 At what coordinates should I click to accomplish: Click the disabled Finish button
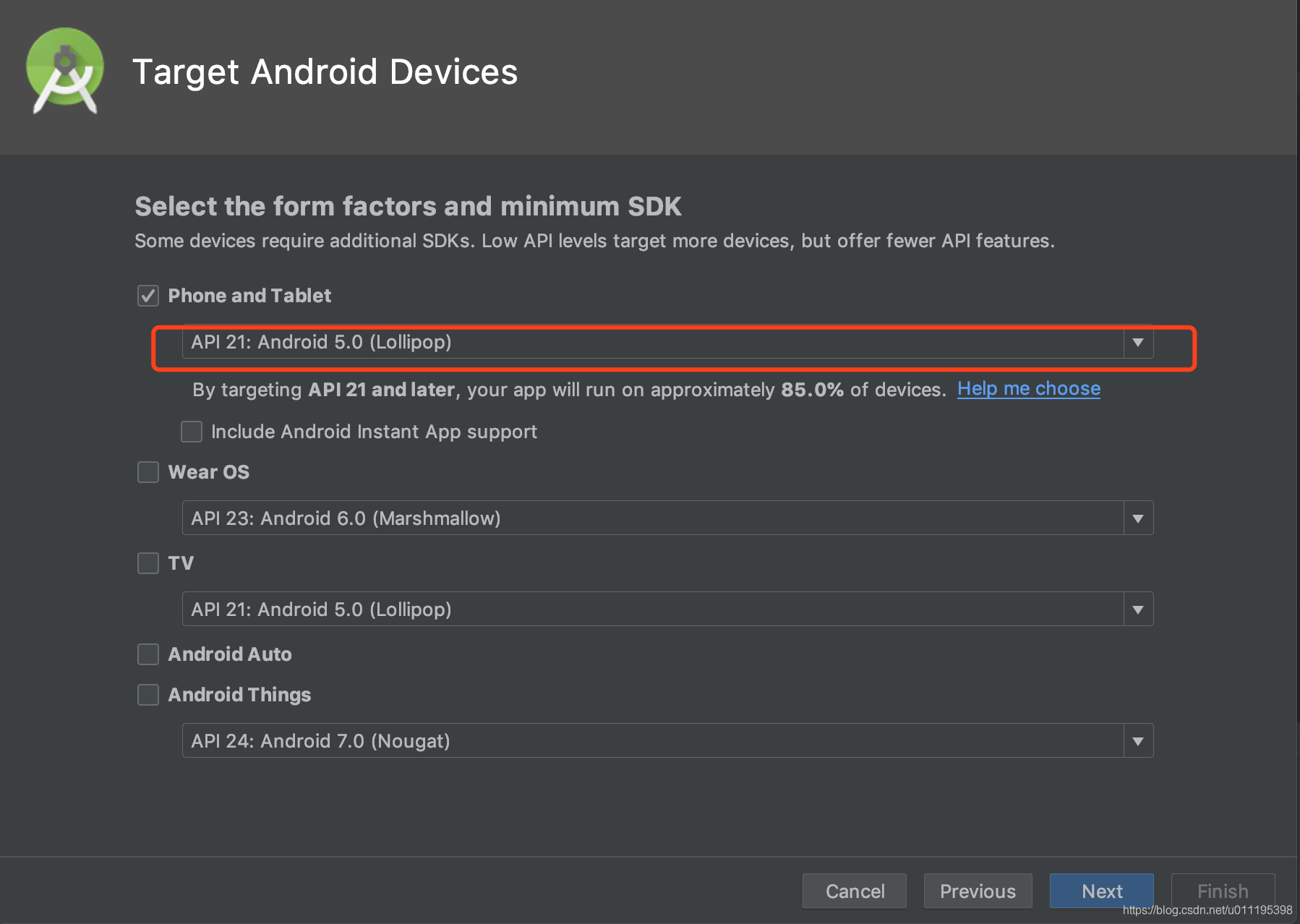tap(1223, 891)
